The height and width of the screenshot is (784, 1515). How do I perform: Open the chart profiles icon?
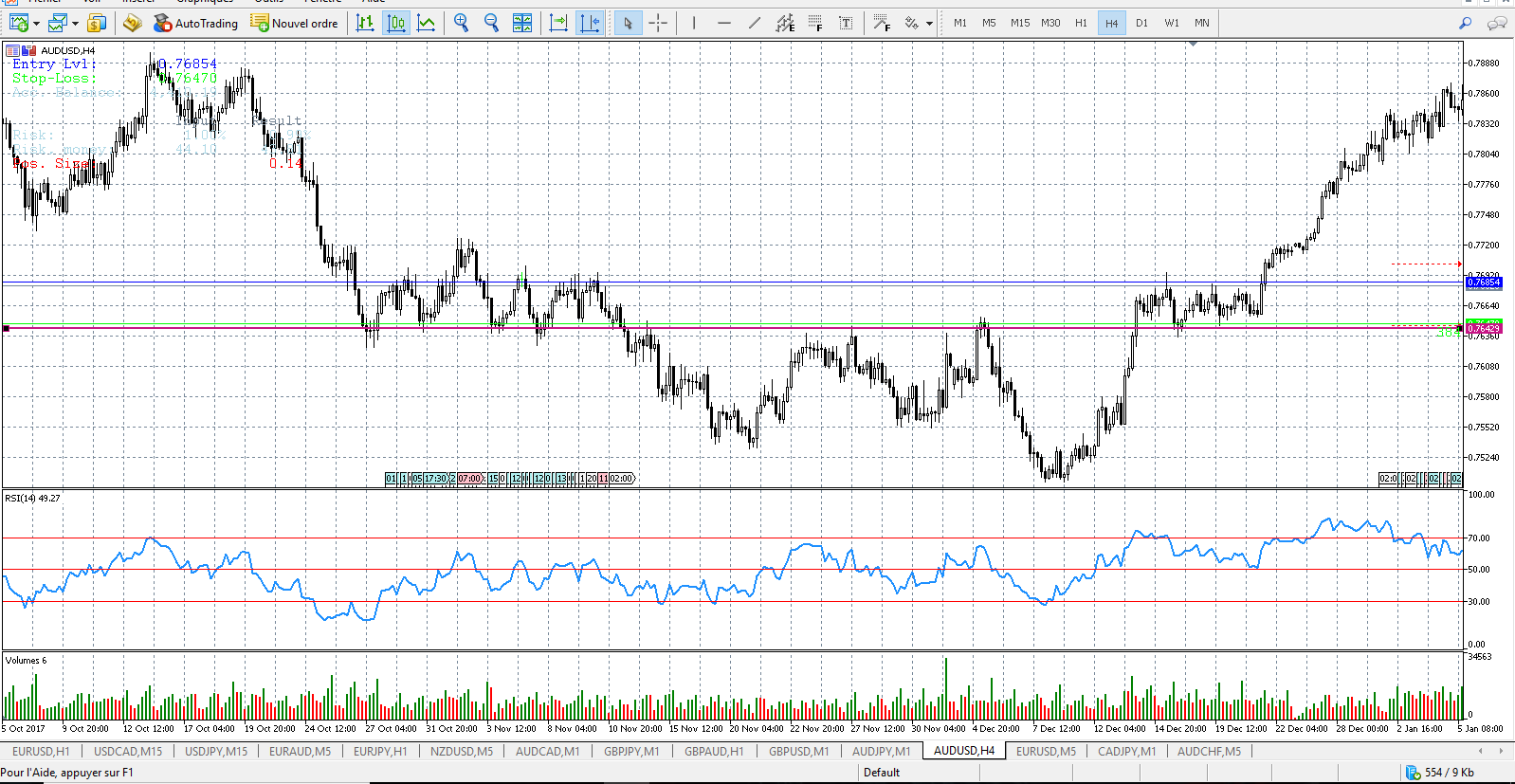pos(57,23)
